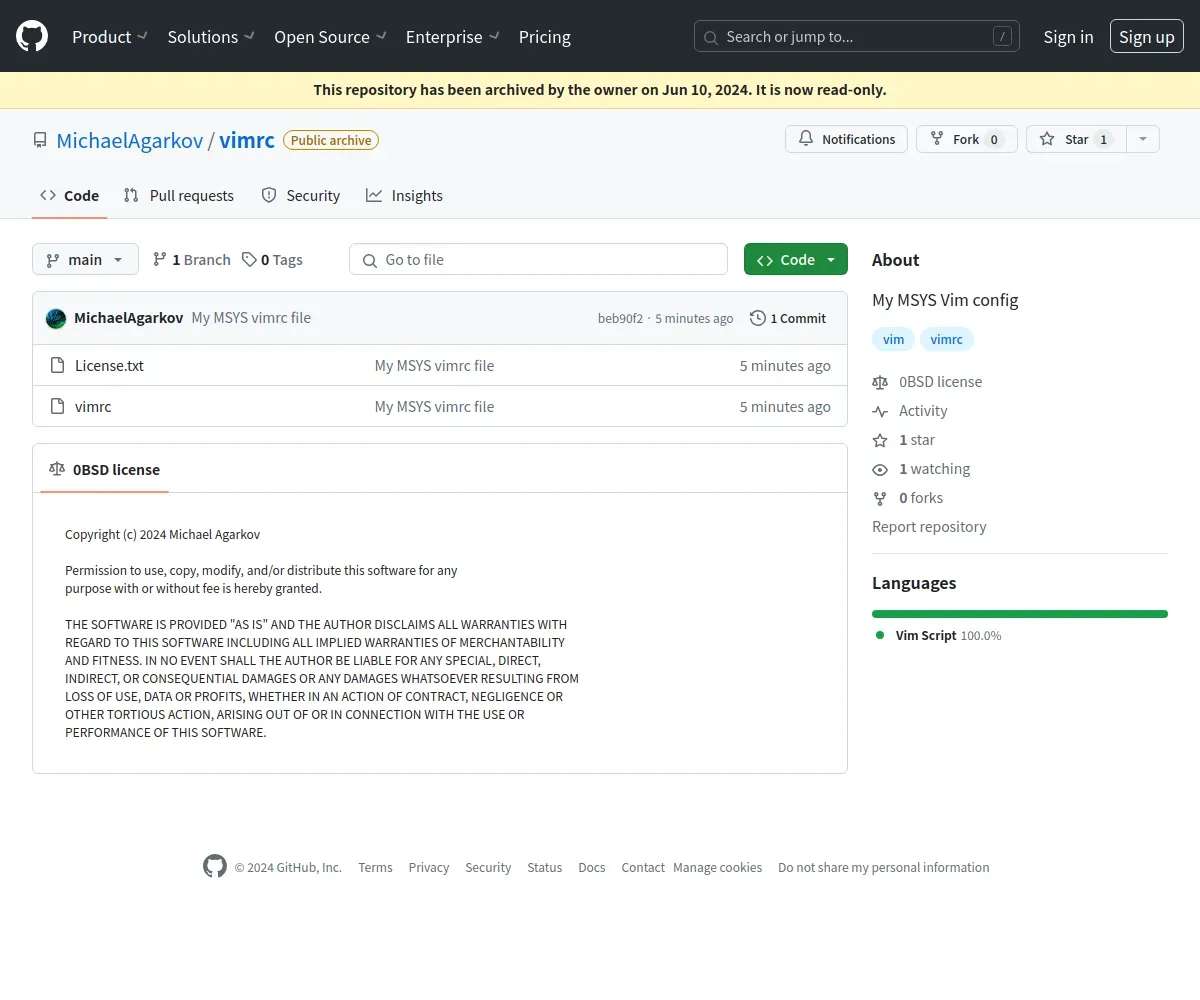View the 1 Branch link
The height and width of the screenshot is (1000, 1200).
pyautogui.click(x=191, y=260)
